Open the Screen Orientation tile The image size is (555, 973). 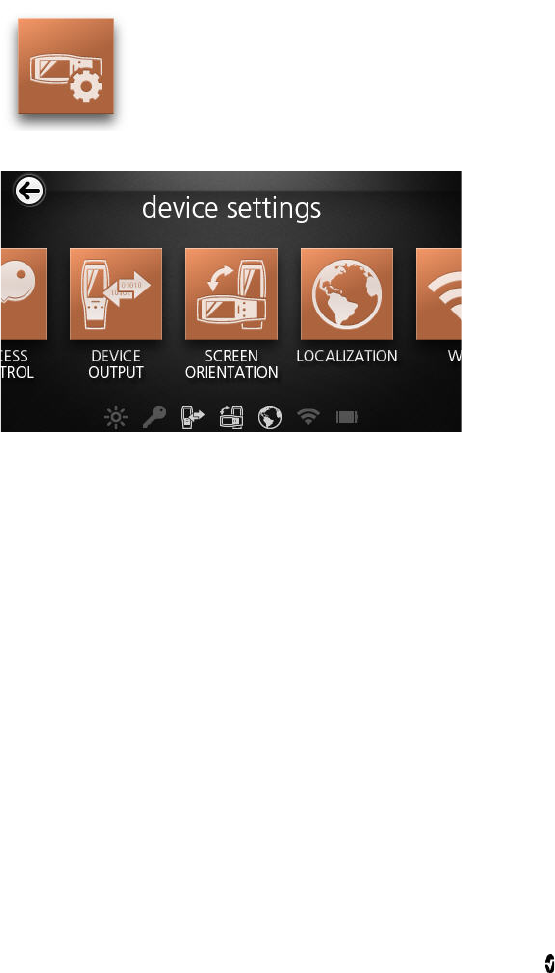232,294
